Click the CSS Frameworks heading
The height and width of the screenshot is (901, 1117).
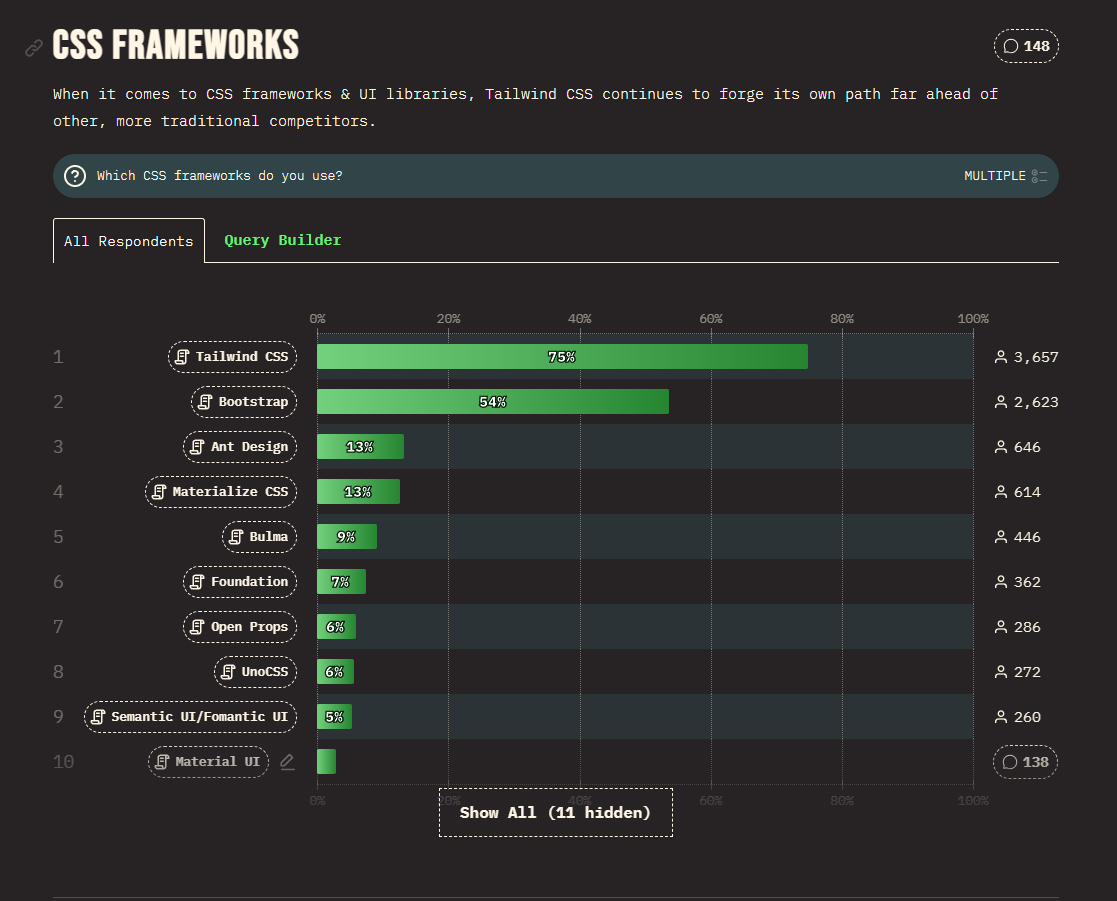click(176, 46)
